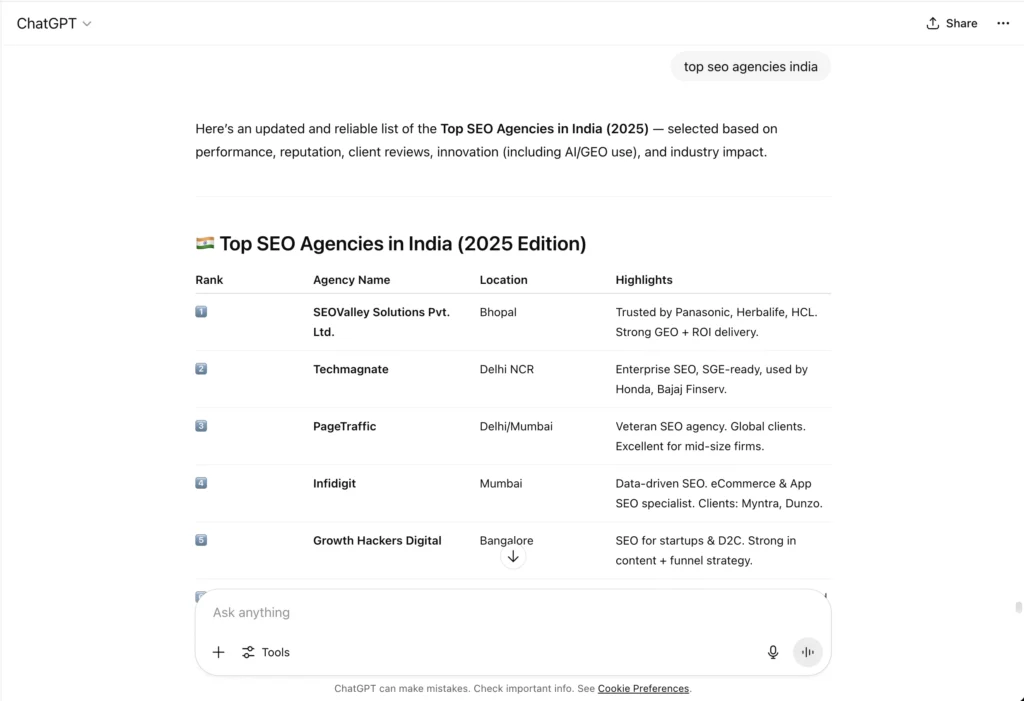Click the Agency Name column header
The image size is (1024, 701).
coord(351,280)
